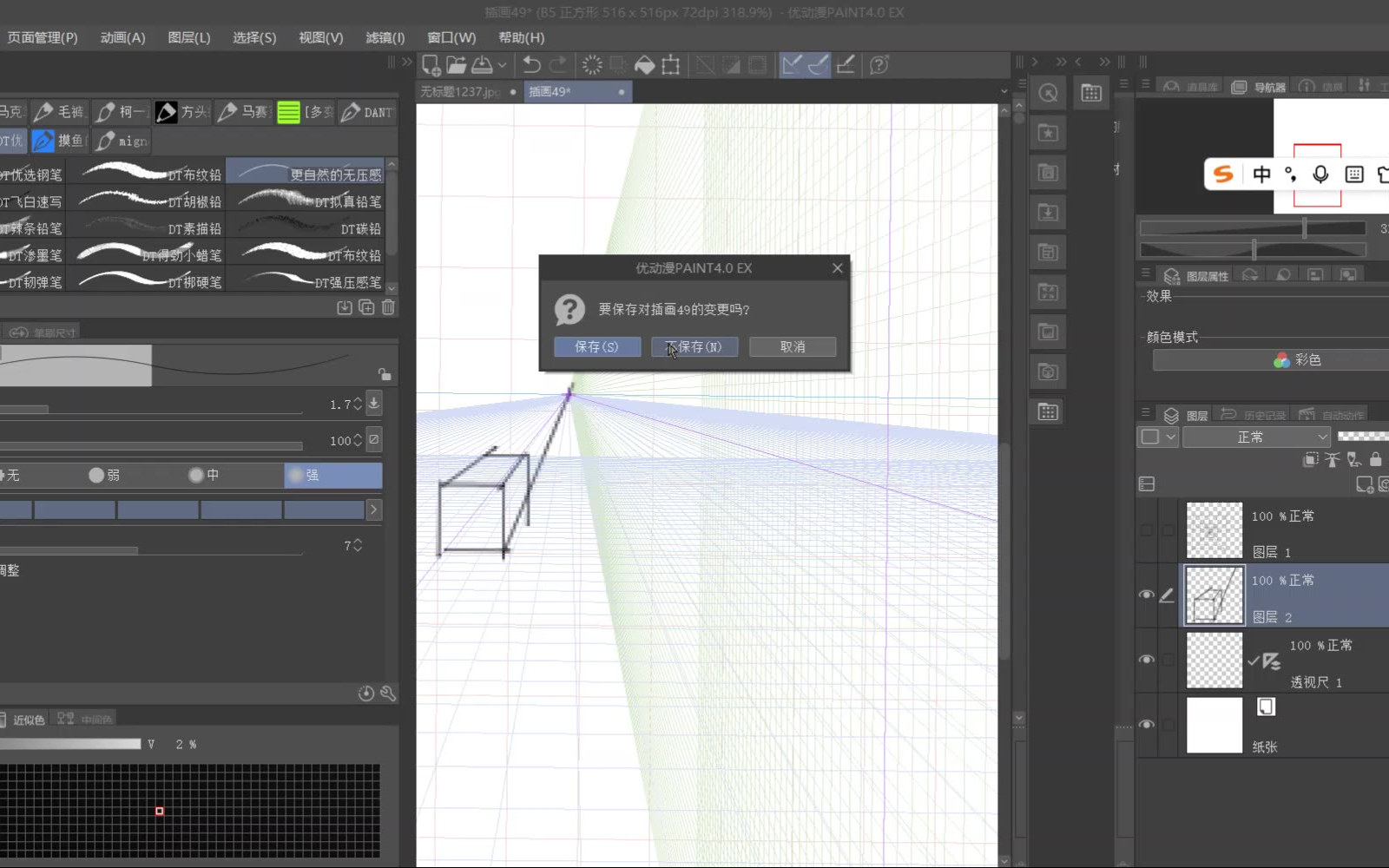The height and width of the screenshot is (868, 1389).
Task: Click the selected color cell in color grid
Action: pos(159,812)
